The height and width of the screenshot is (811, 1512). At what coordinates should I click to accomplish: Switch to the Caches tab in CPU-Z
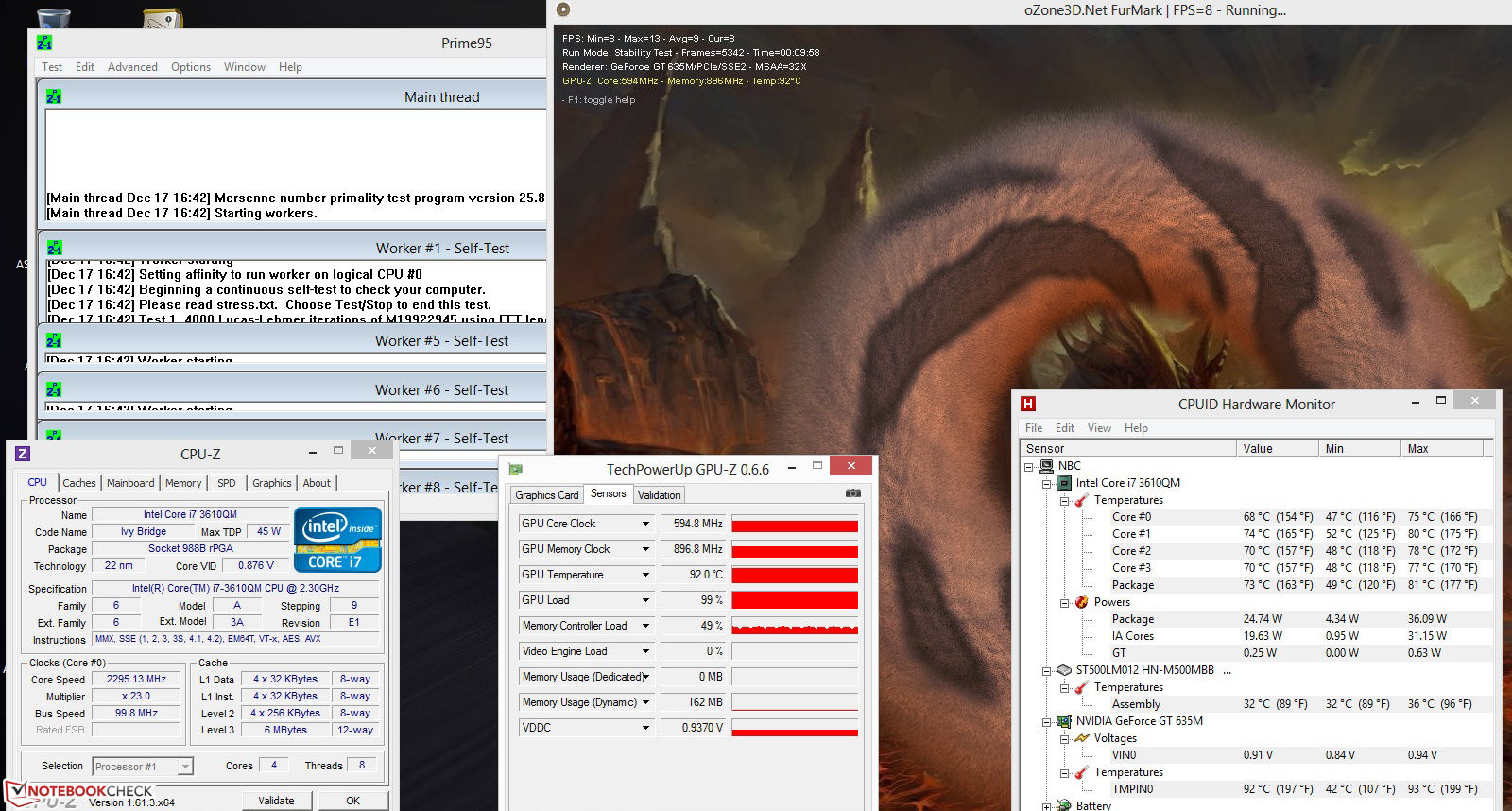79,483
